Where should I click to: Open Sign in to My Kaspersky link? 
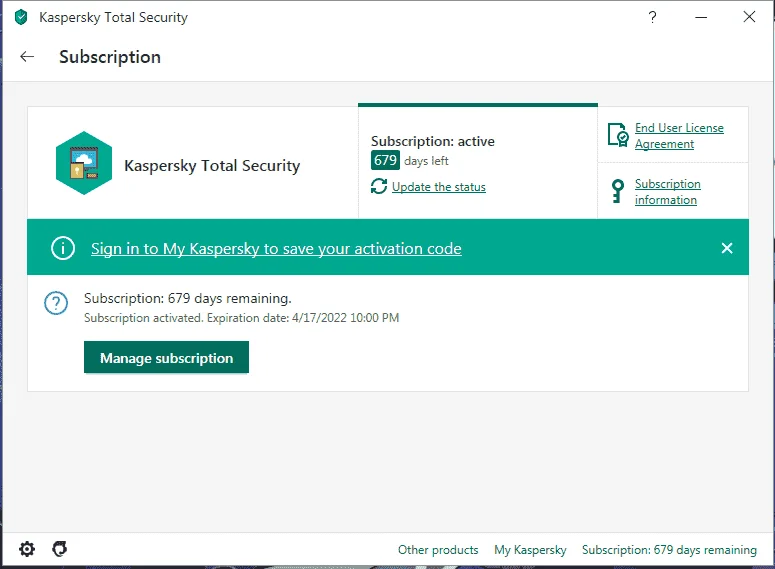(x=276, y=249)
